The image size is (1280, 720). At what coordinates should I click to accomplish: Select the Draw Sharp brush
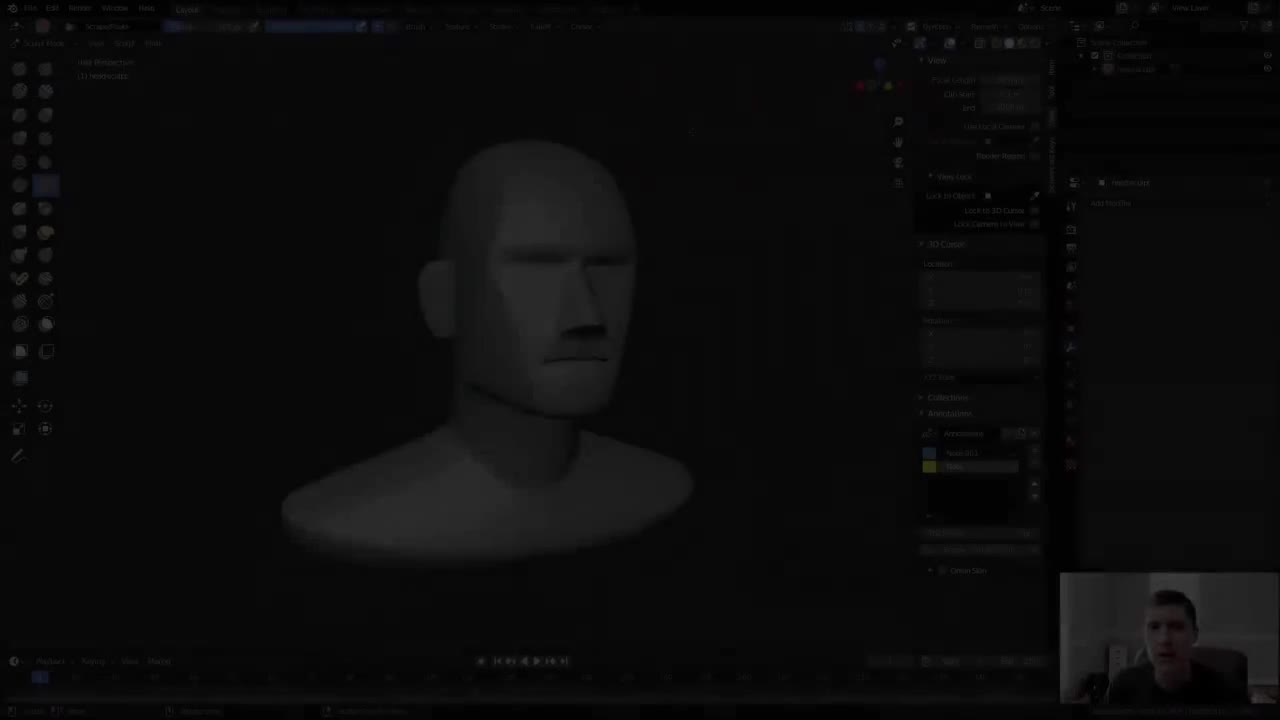(46, 68)
